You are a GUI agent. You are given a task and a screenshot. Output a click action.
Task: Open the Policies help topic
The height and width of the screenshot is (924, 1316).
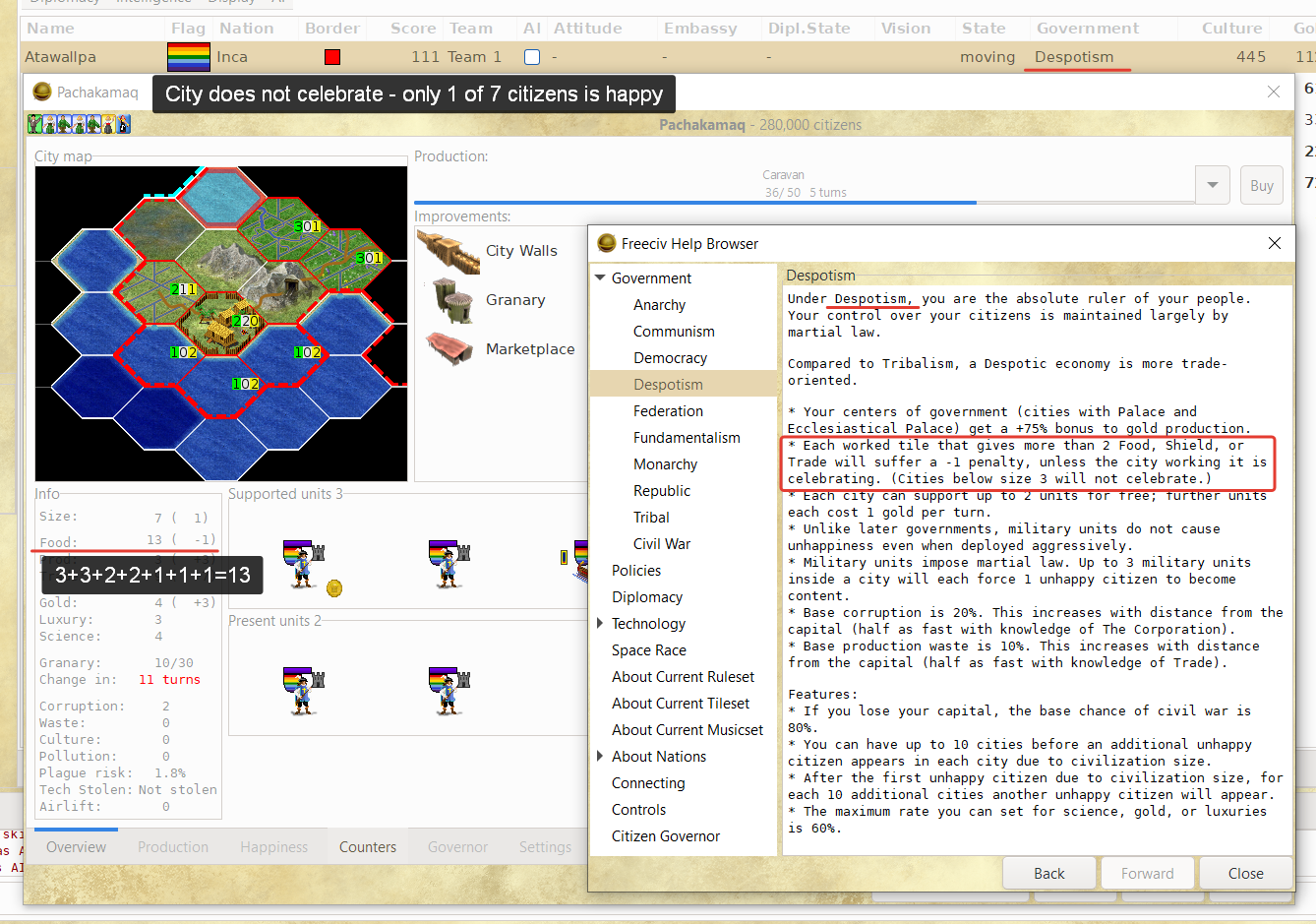click(636, 571)
